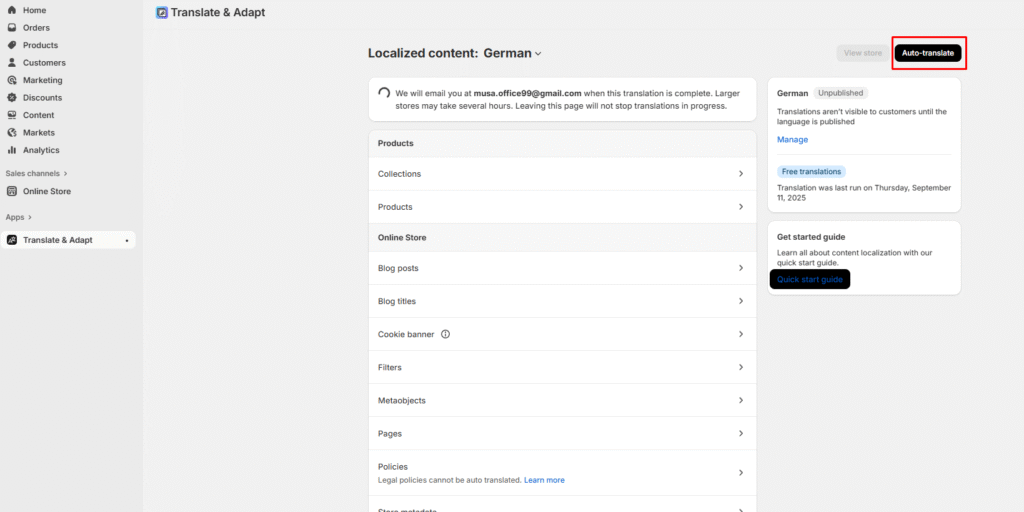Click the Unpublished status badge

click(x=840, y=93)
